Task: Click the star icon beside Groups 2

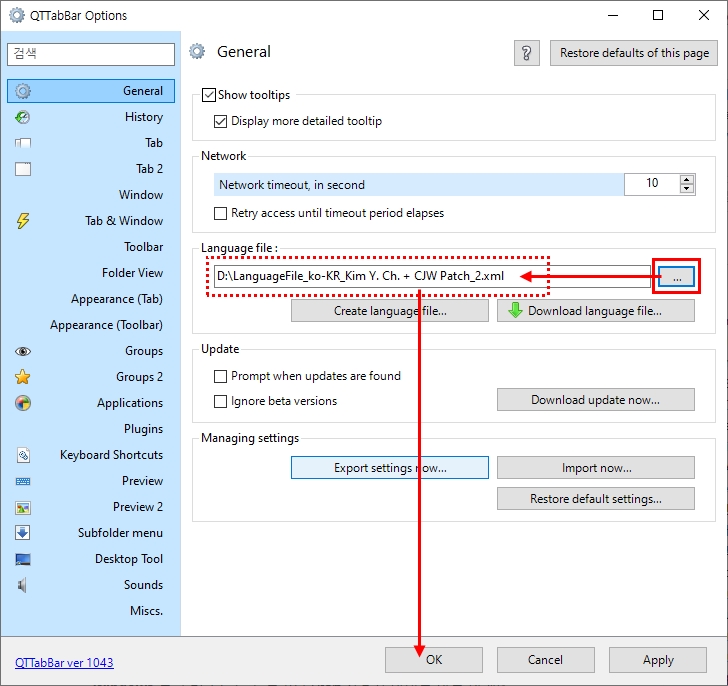Action: click(x=23, y=377)
